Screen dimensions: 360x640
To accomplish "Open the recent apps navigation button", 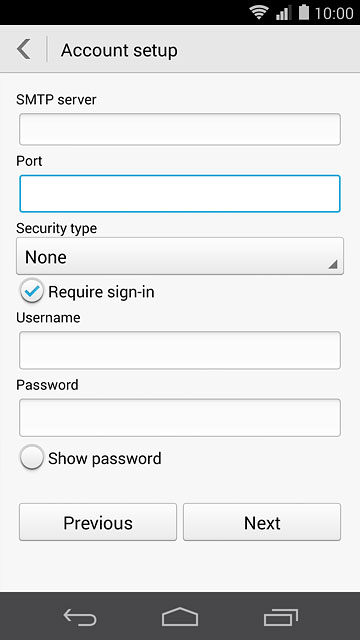I will pyautogui.click(x=280, y=617).
